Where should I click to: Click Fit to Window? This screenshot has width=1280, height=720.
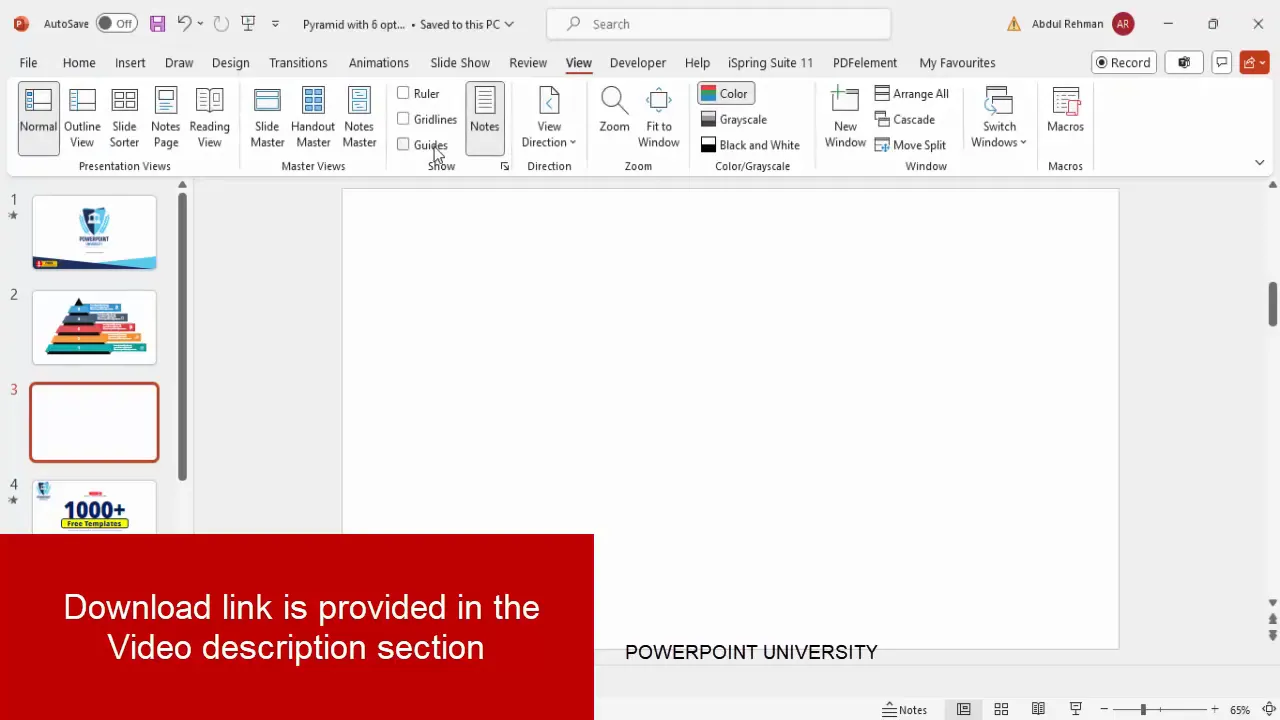[x=659, y=118]
